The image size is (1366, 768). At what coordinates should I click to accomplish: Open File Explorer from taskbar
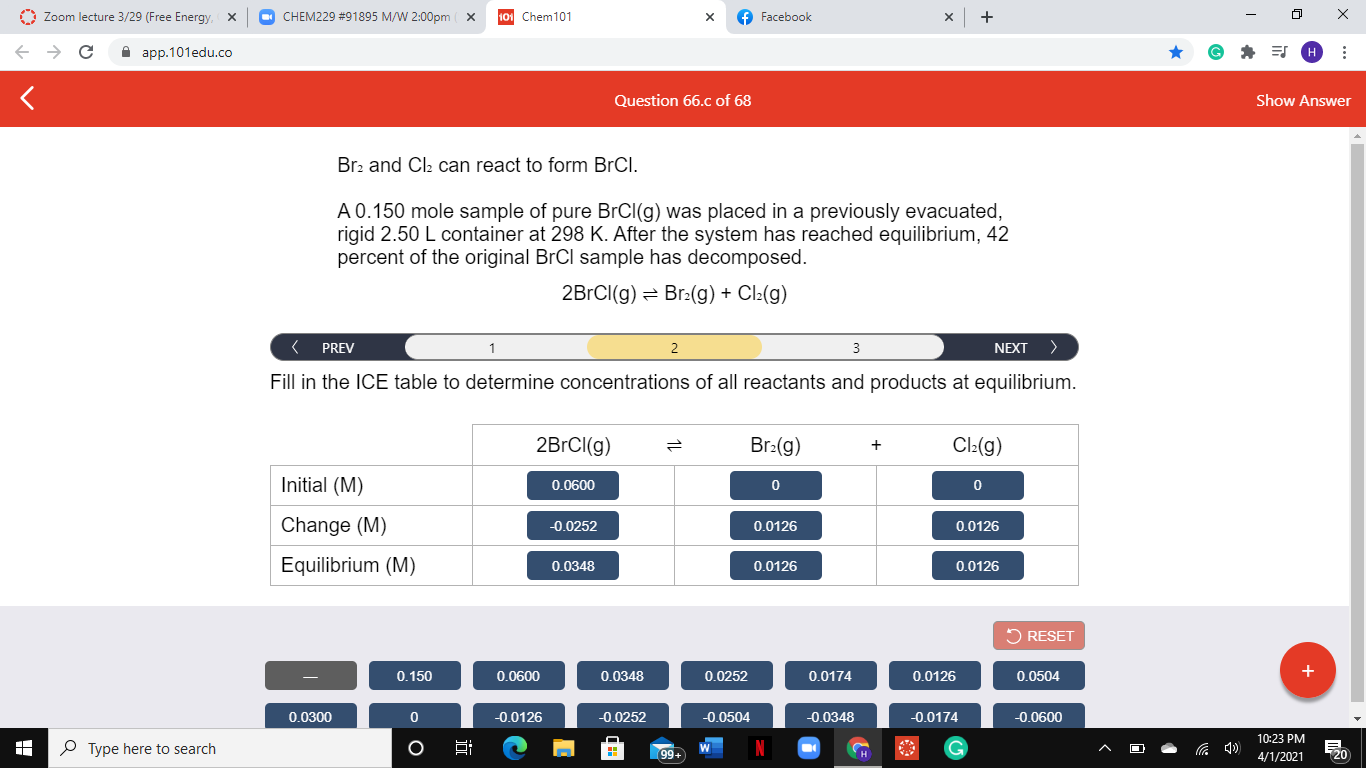(x=563, y=748)
